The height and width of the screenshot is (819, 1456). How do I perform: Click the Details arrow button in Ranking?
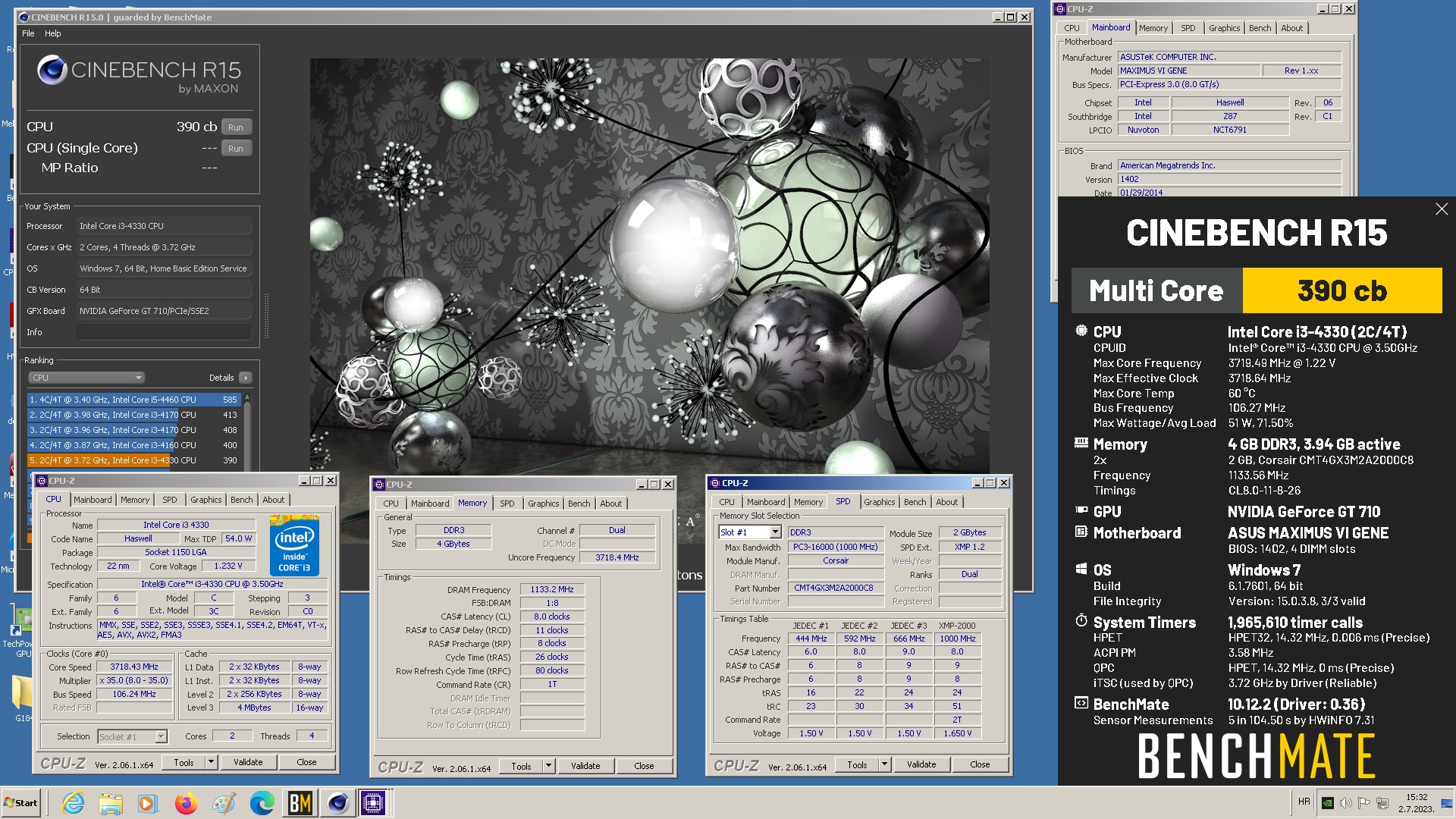pyautogui.click(x=245, y=378)
